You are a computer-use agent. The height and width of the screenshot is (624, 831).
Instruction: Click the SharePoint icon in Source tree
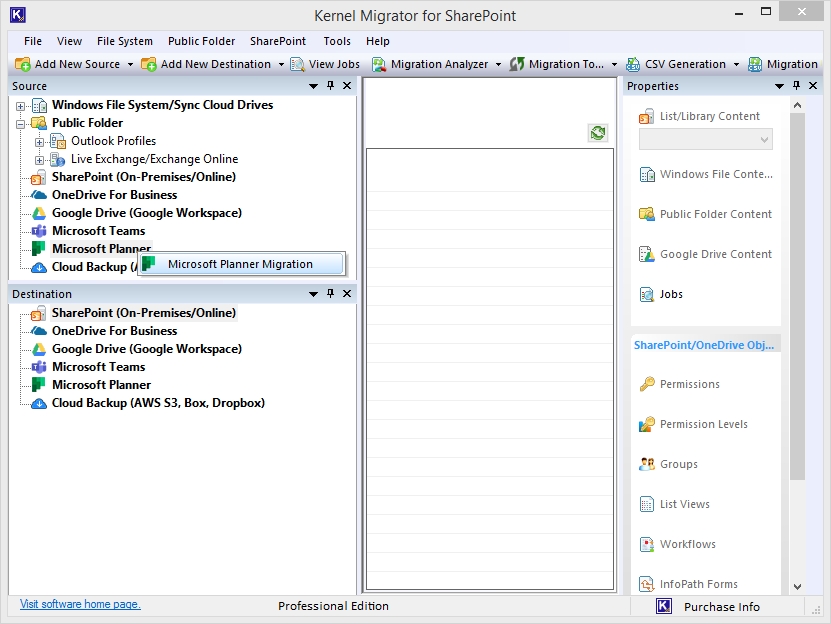38,178
